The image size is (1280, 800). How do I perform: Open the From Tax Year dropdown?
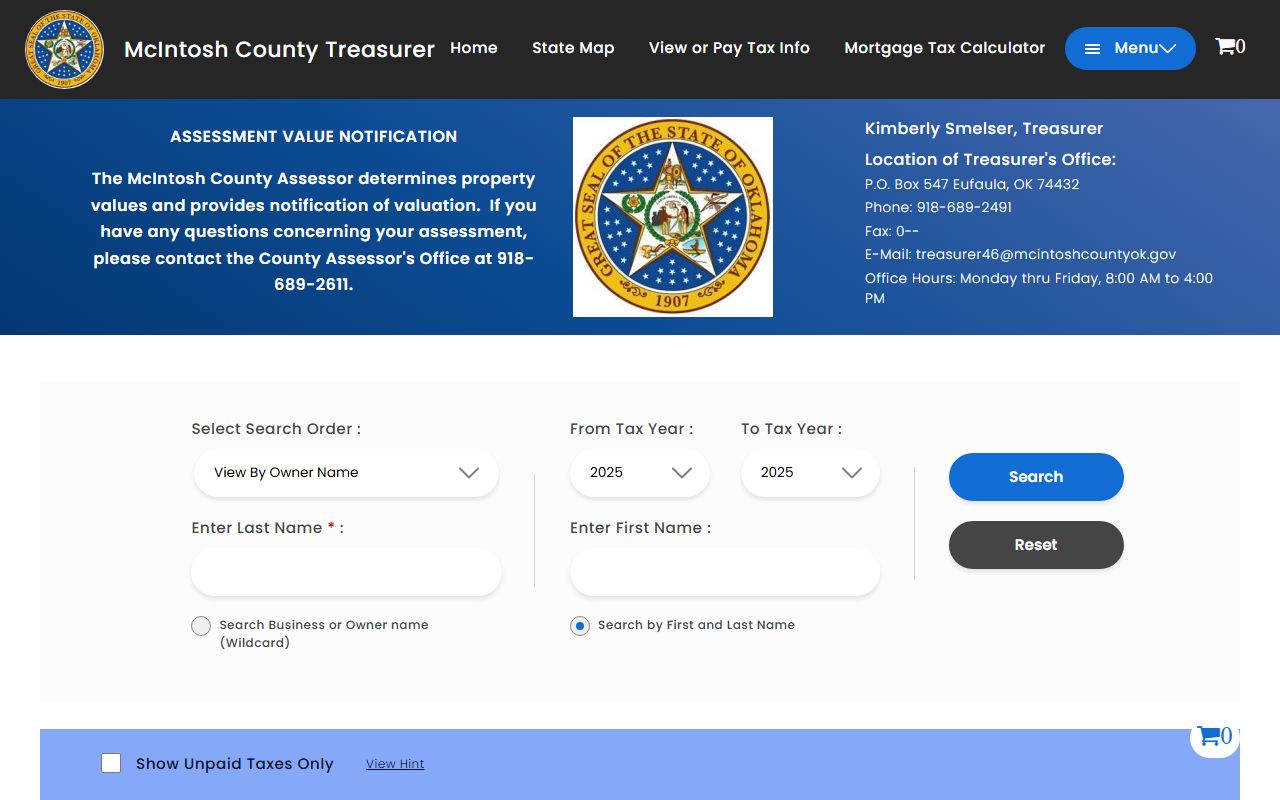coord(640,473)
